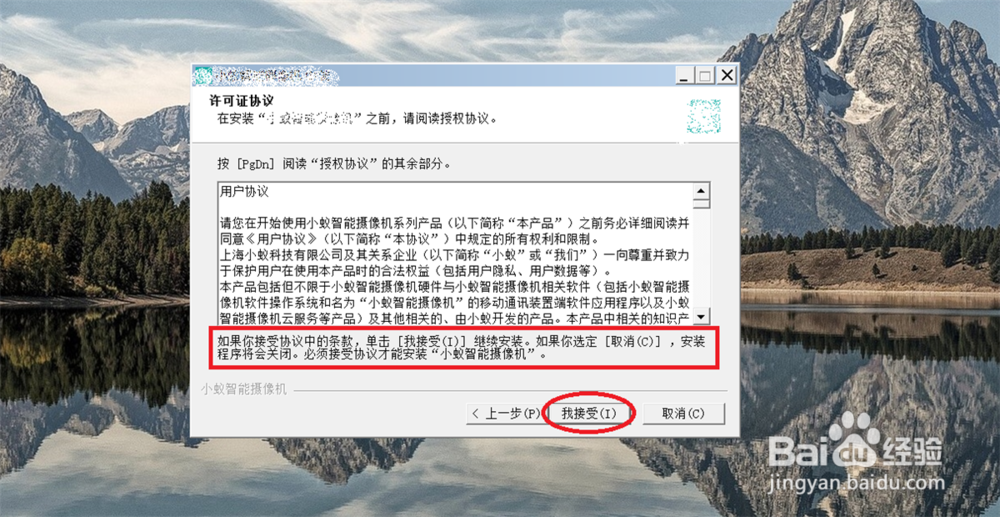Click inside the 用户协议 license text box
The height and width of the screenshot is (517, 1000).
click(x=455, y=254)
